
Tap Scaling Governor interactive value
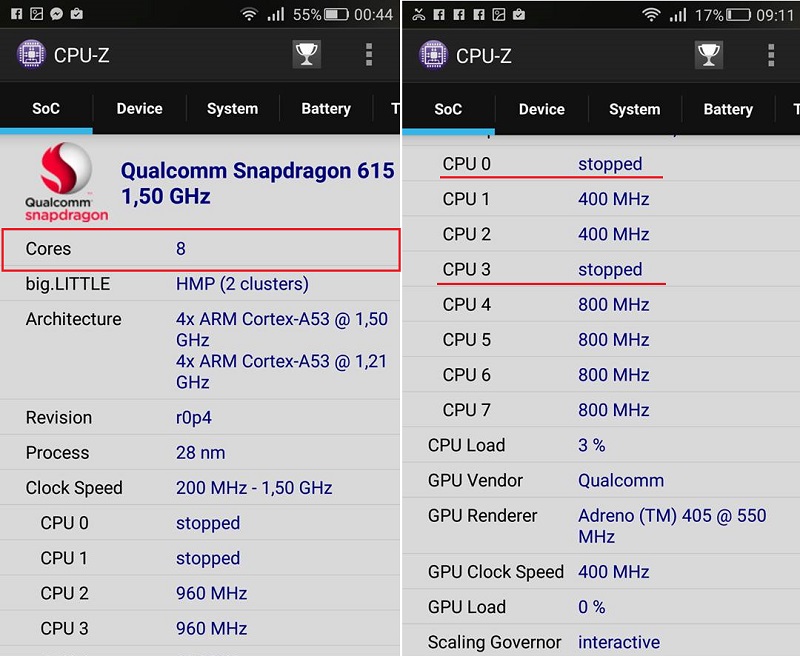[x=619, y=642]
